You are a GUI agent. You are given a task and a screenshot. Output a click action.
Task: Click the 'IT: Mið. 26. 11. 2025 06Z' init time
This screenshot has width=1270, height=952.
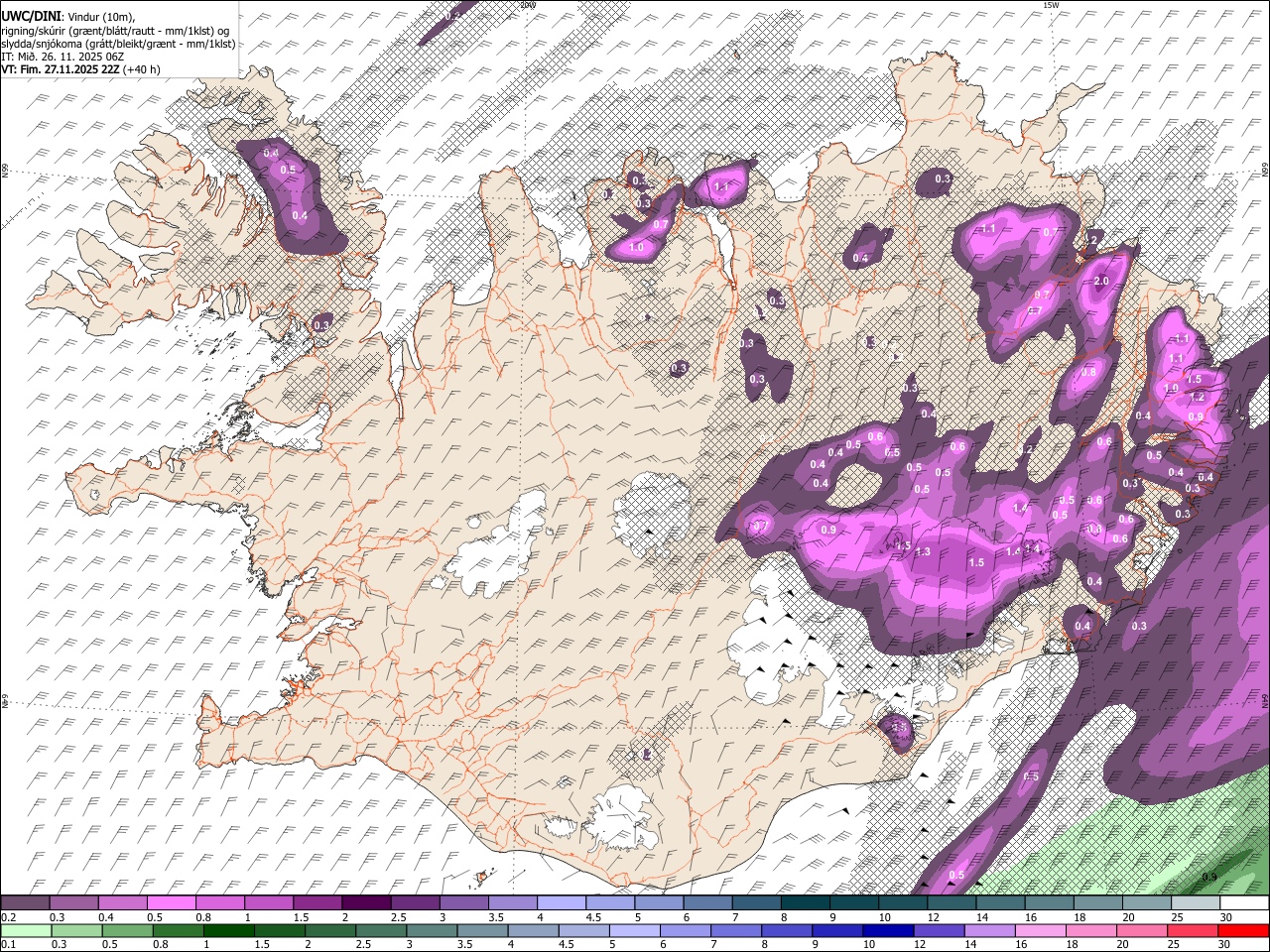tap(63, 57)
